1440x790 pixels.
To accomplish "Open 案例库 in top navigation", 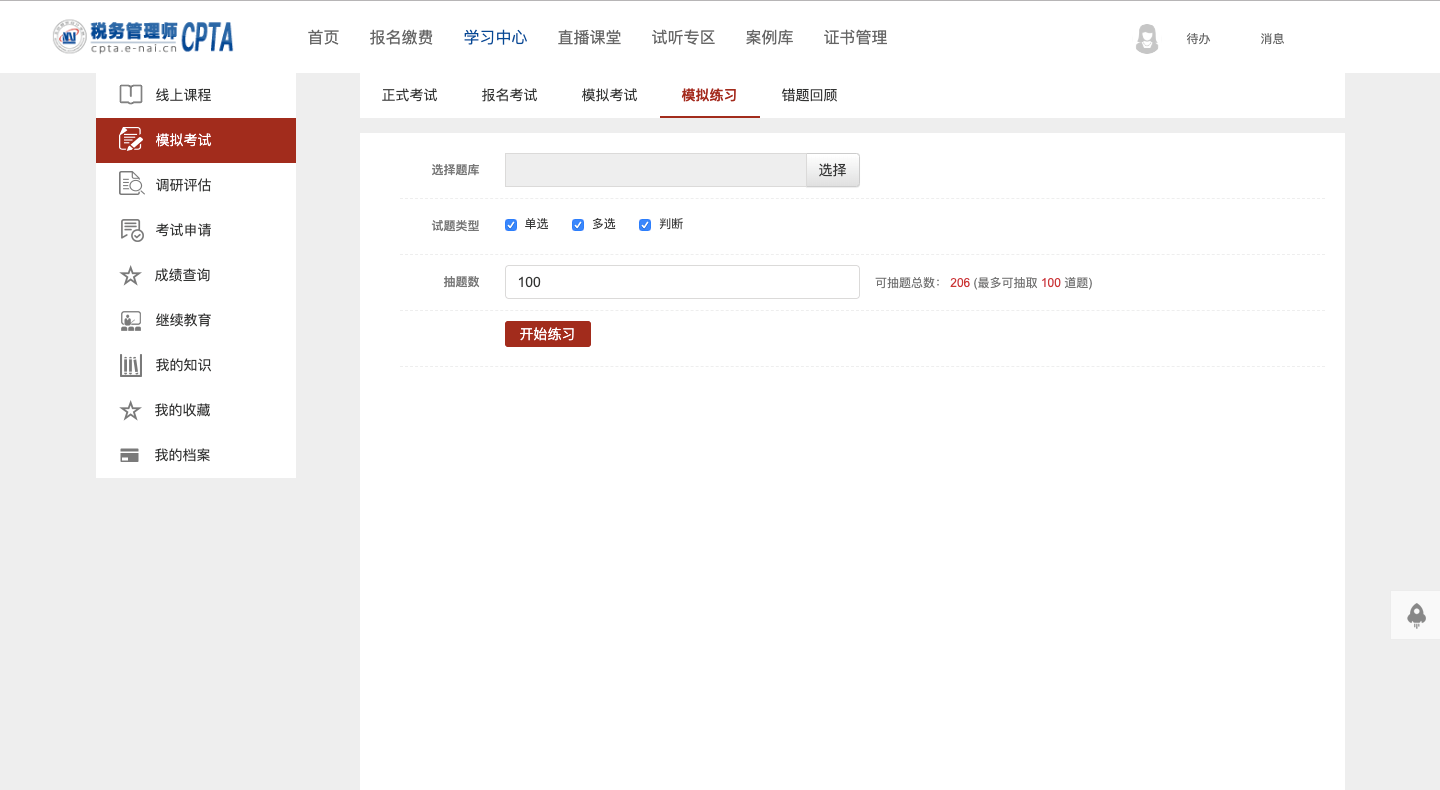I will pos(769,37).
